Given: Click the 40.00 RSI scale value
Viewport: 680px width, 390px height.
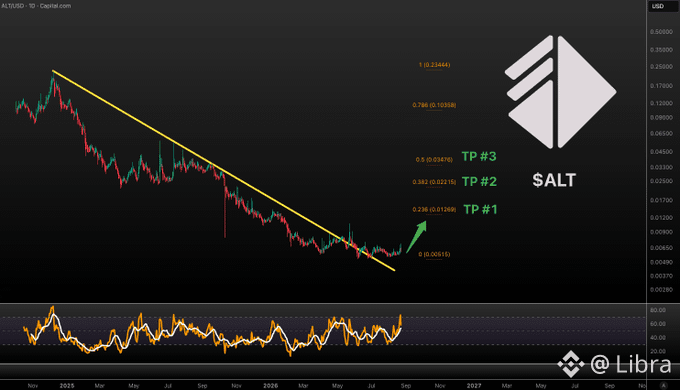Looking at the screenshot, I should (658, 338).
